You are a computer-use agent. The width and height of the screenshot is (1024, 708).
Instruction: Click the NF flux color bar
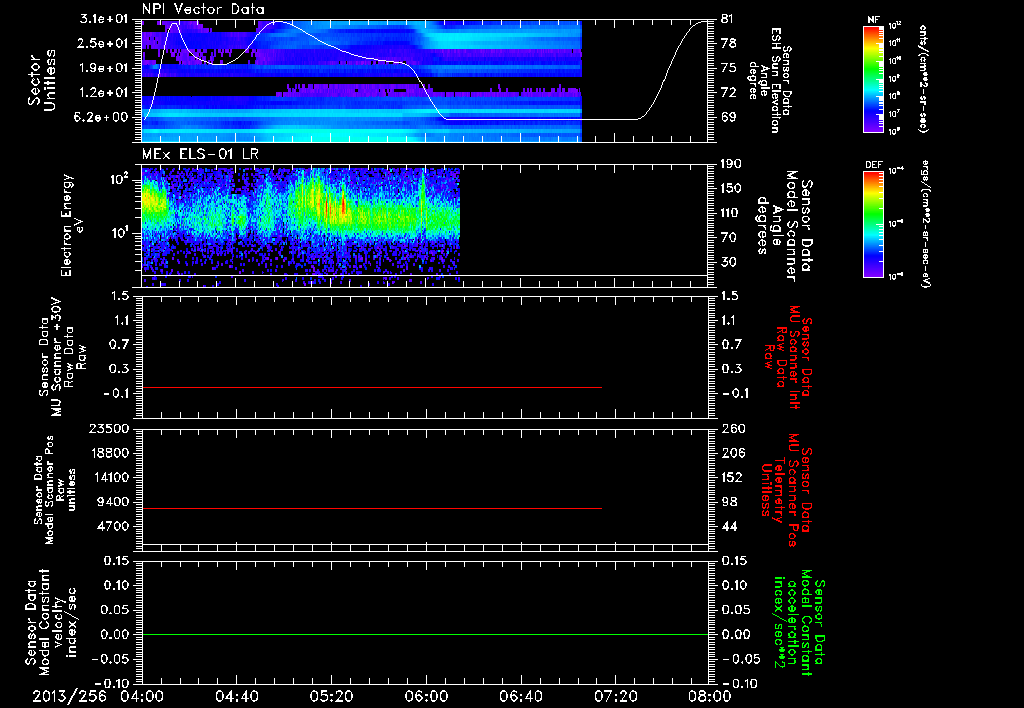pyautogui.click(x=874, y=79)
